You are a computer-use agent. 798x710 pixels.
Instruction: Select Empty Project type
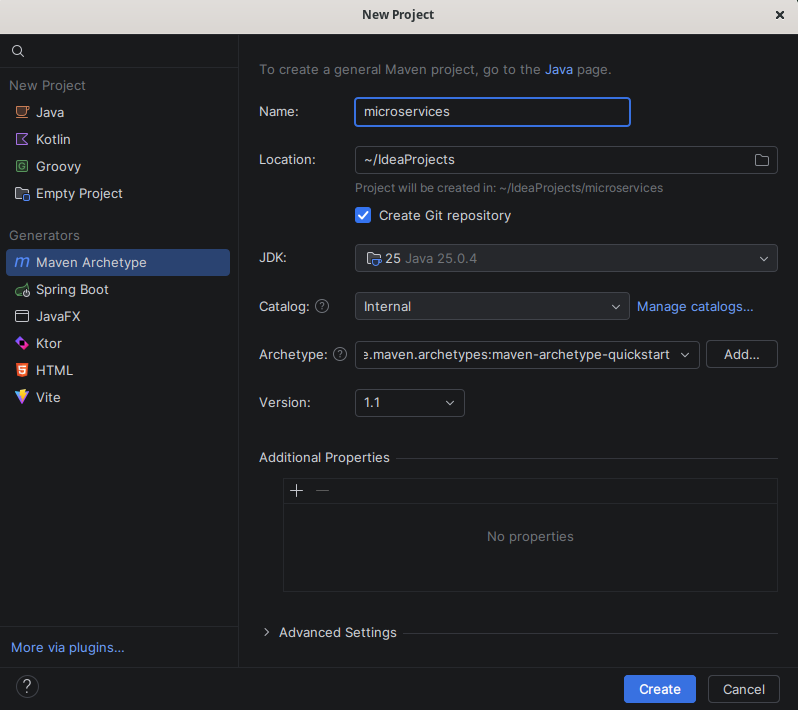[118, 193]
